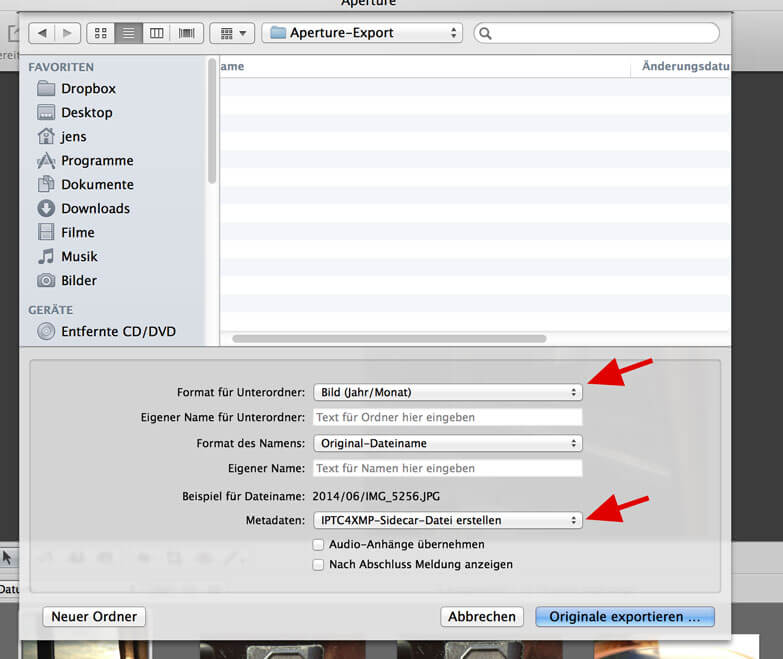Click the back navigation arrow
The height and width of the screenshot is (659, 783).
click(42, 33)
